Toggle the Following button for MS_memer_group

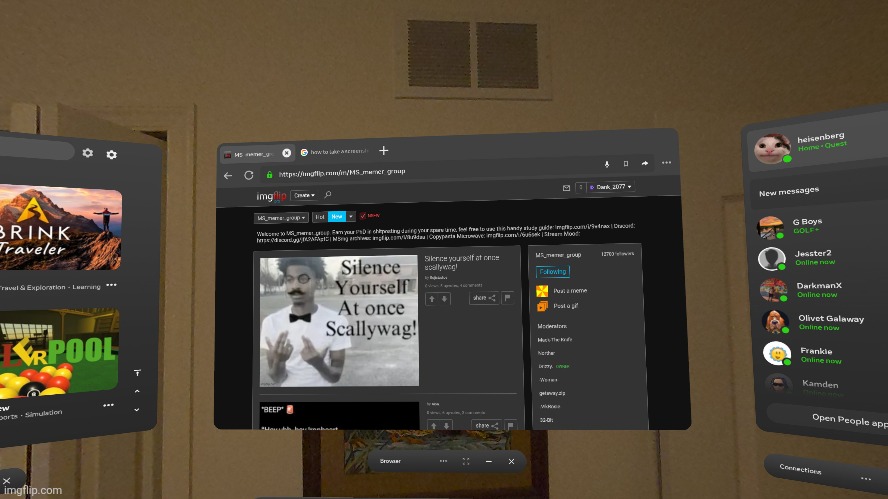pyautogui.click(x=553, y=272)
